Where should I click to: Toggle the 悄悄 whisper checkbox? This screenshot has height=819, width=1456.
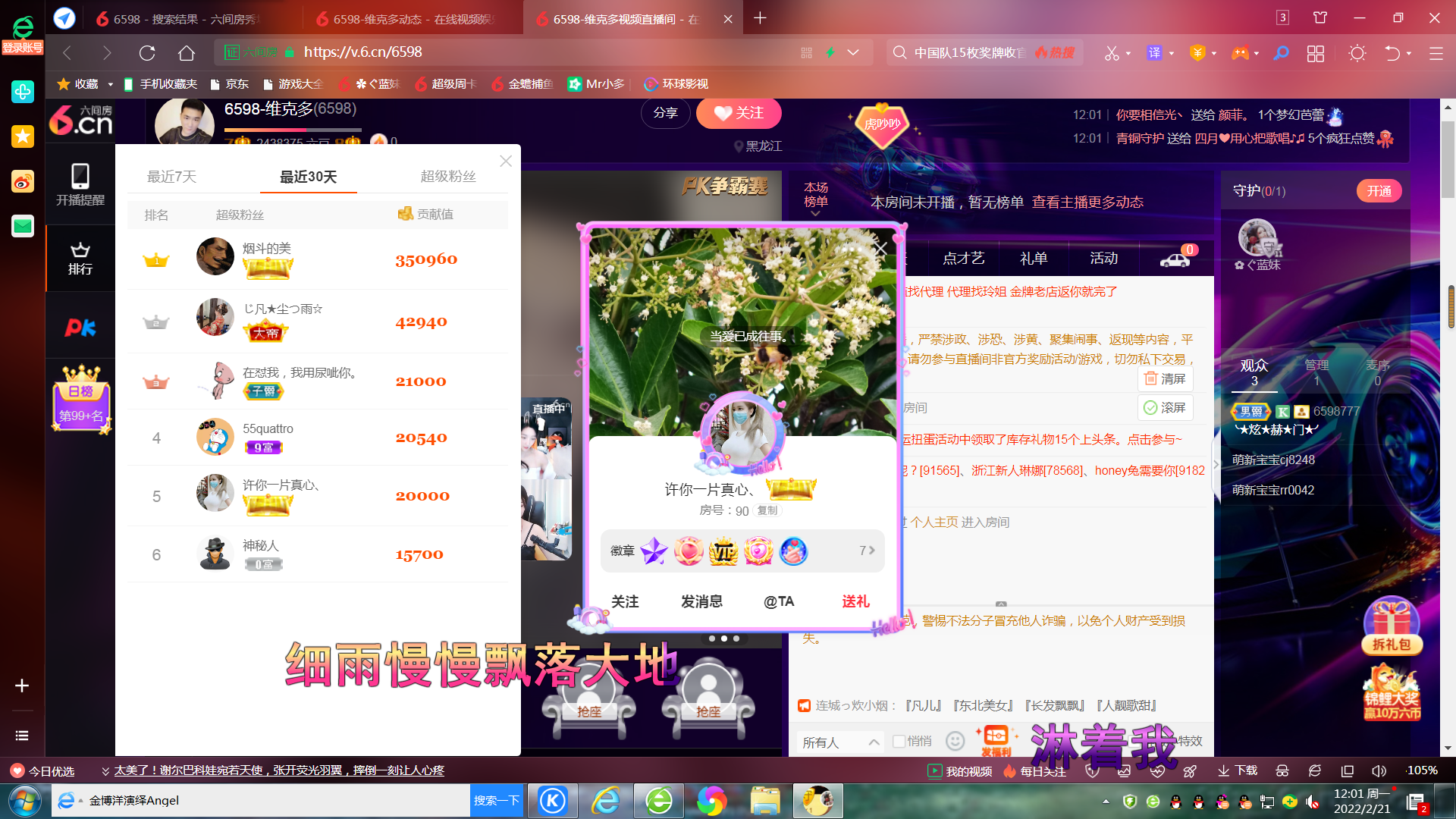(899, 741)
